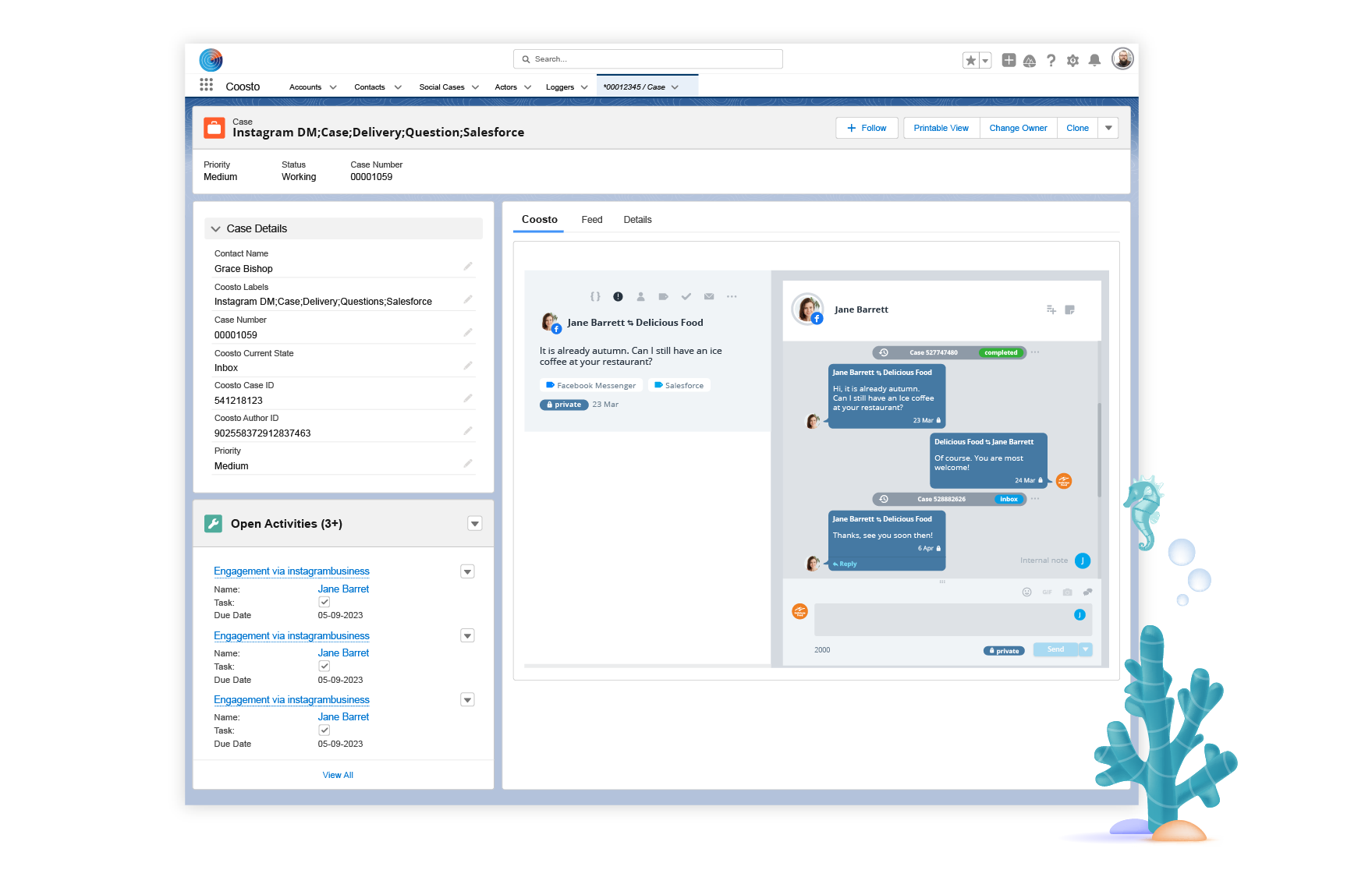
Task: Click the GIF button in reply box
Action: [x=1047, y=592]
